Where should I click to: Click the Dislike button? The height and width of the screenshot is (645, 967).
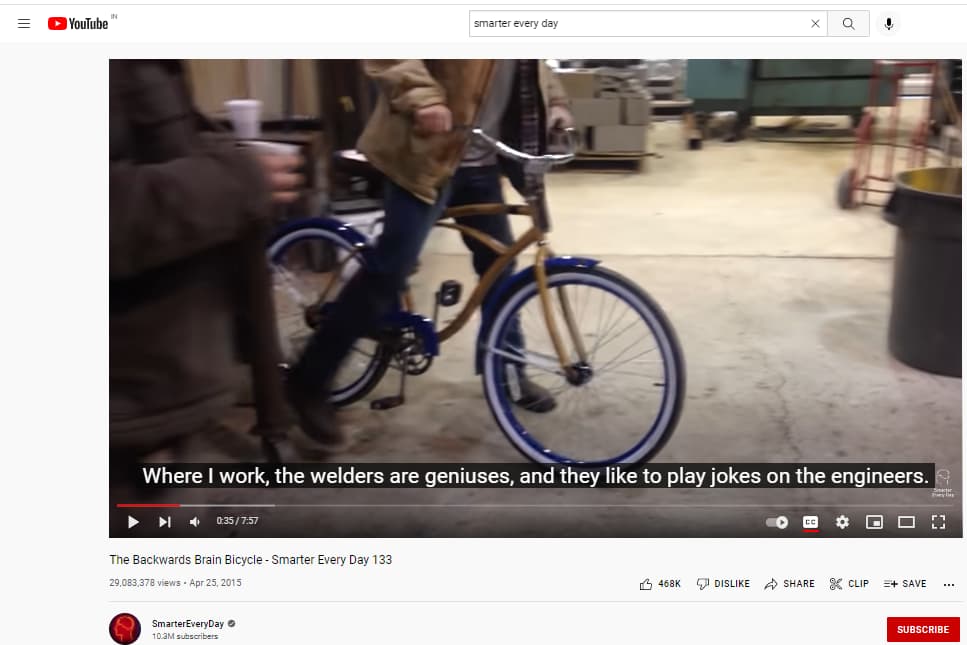(x=723, y=583)
